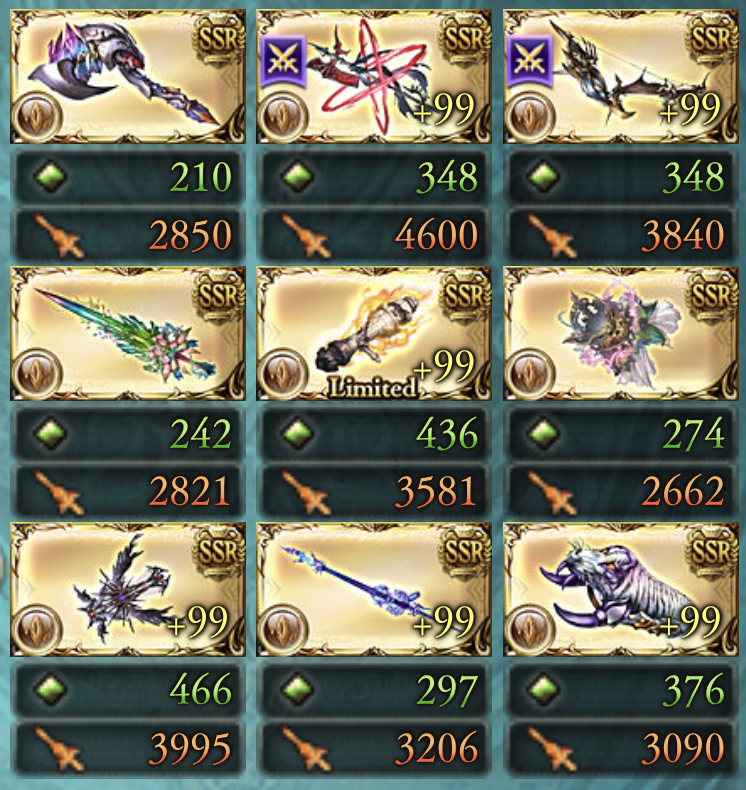Choose the rainbow flower sword weapon

tap(128, 334)
